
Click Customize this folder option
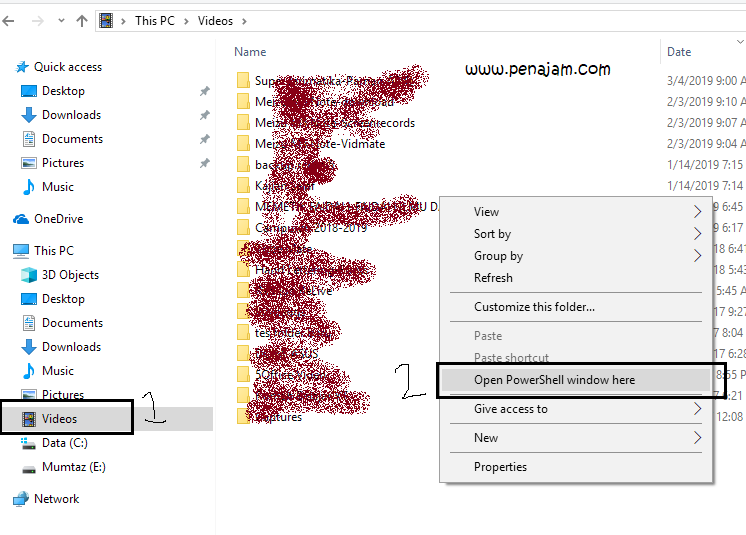534,307
